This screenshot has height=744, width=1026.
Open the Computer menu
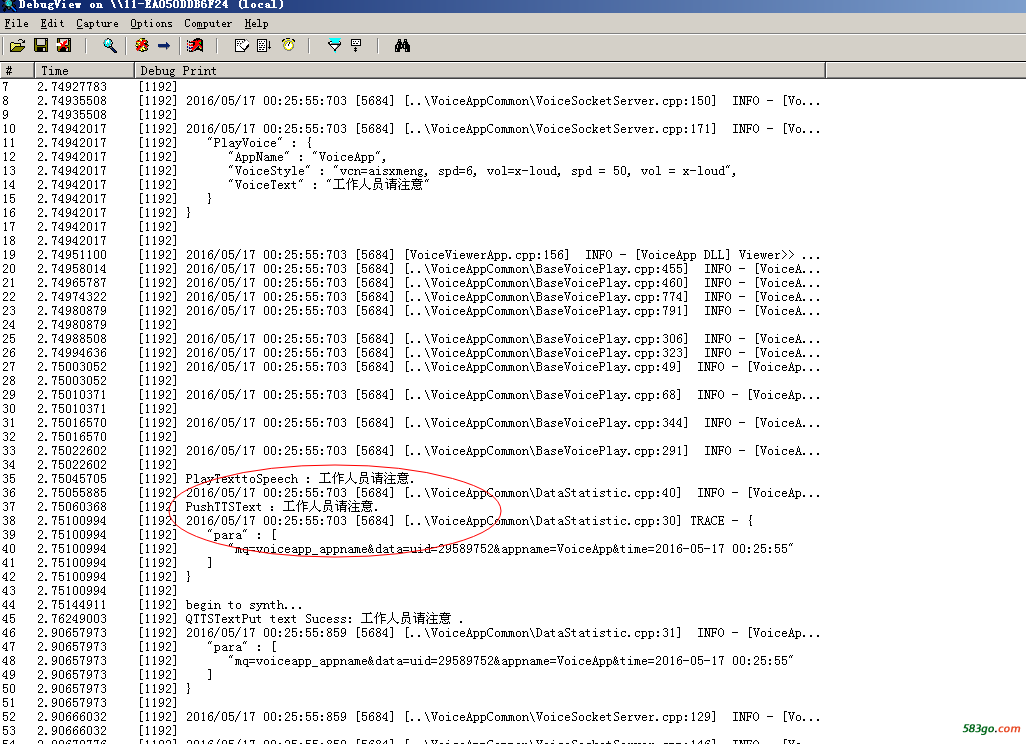click(x=208, y=23)
